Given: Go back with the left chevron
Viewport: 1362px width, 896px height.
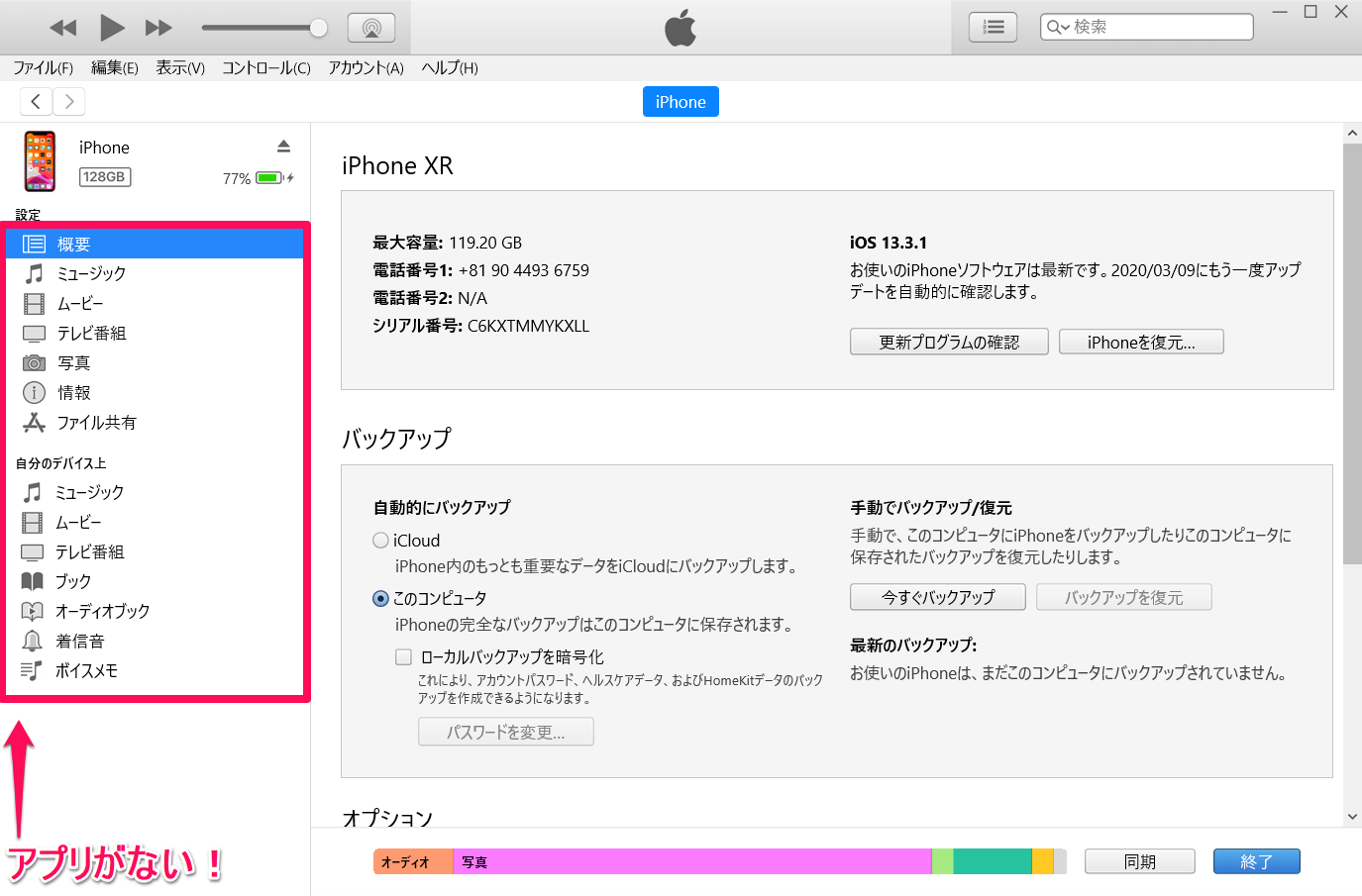Looking at the screenshot, I should [36, 101].
